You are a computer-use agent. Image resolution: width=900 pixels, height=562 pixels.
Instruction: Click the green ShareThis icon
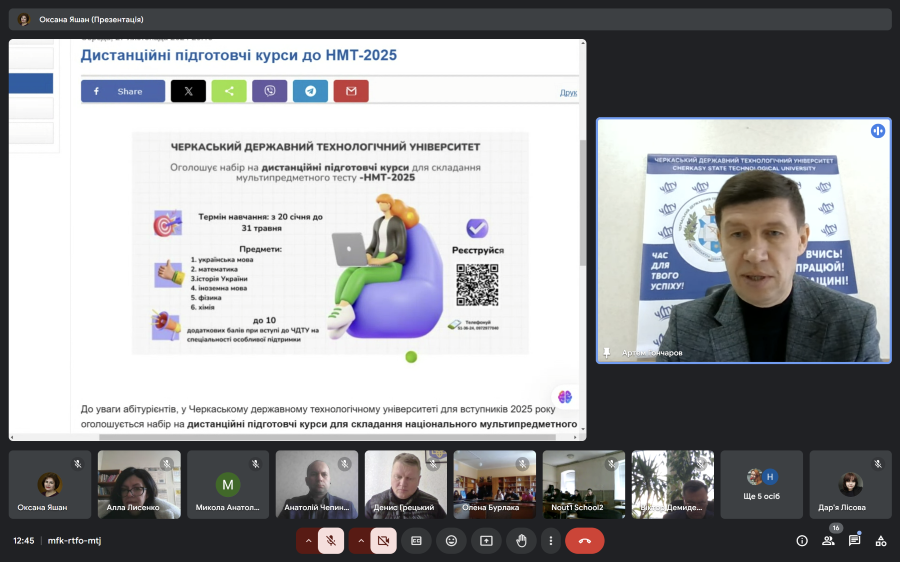point(229,91)
